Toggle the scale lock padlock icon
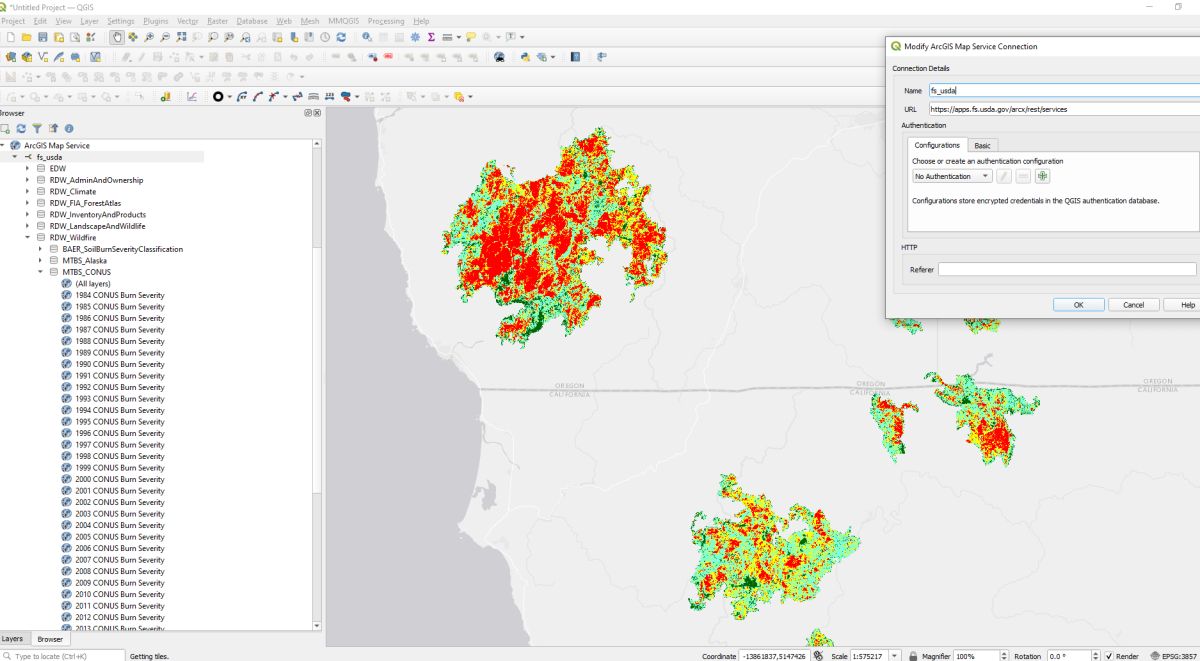This screenshot has height=661, width=1200. pos(912,656)
